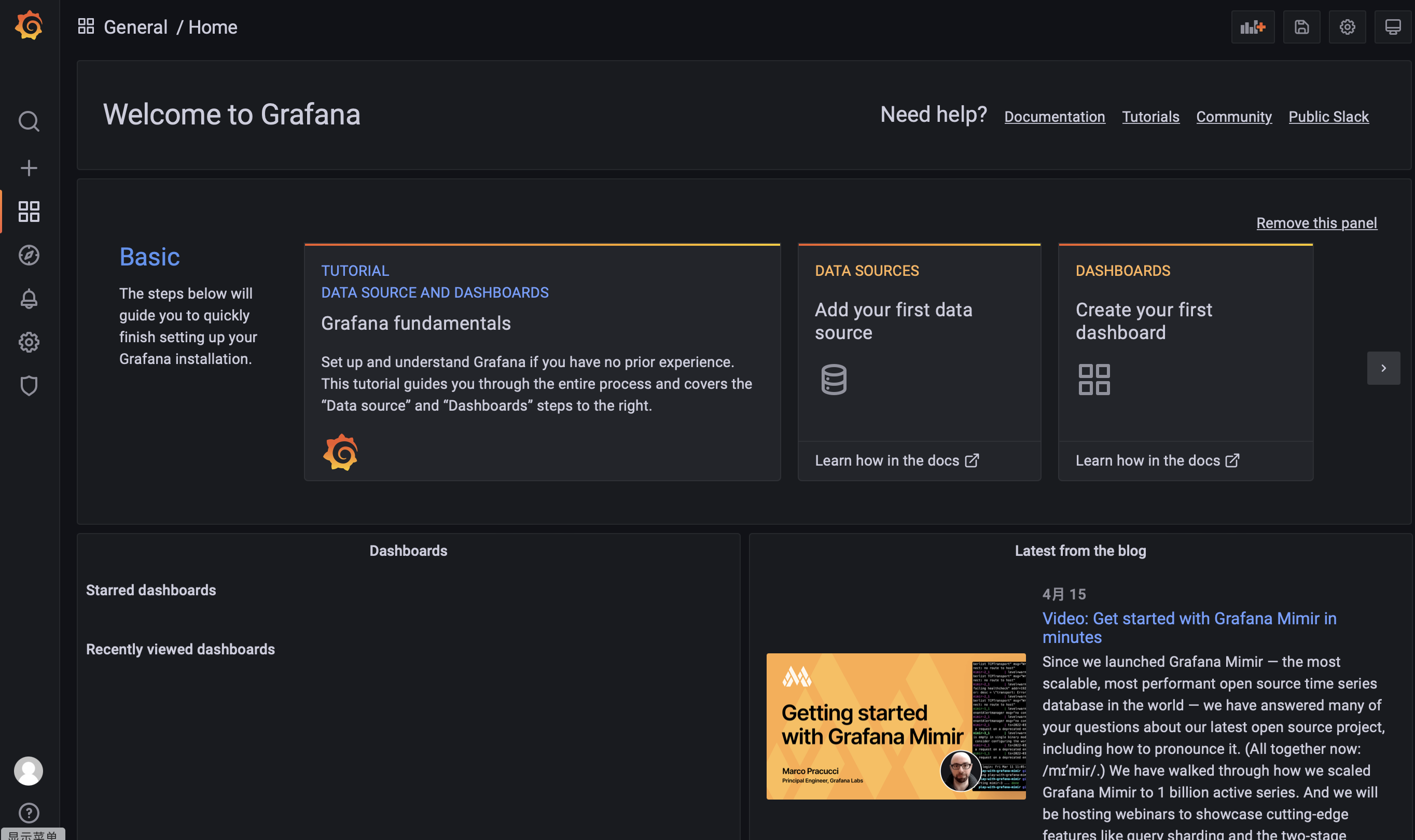Open the Server Admin shield icon
The width and height of the screenshot is (1415, 840).
click(29, 386)
